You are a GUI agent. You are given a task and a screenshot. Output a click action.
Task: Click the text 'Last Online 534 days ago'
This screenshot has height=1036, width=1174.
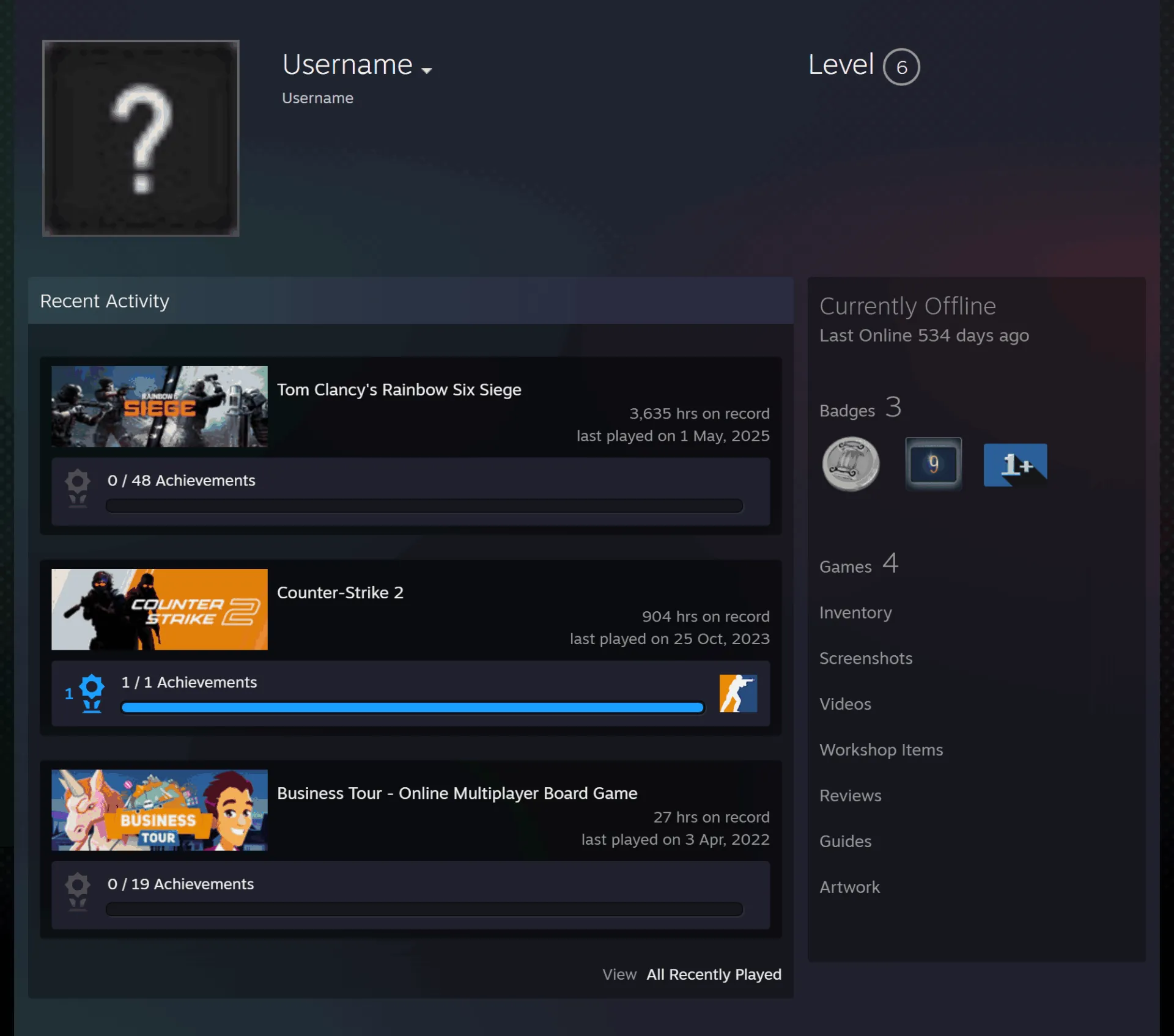click(x=924, y=336)
